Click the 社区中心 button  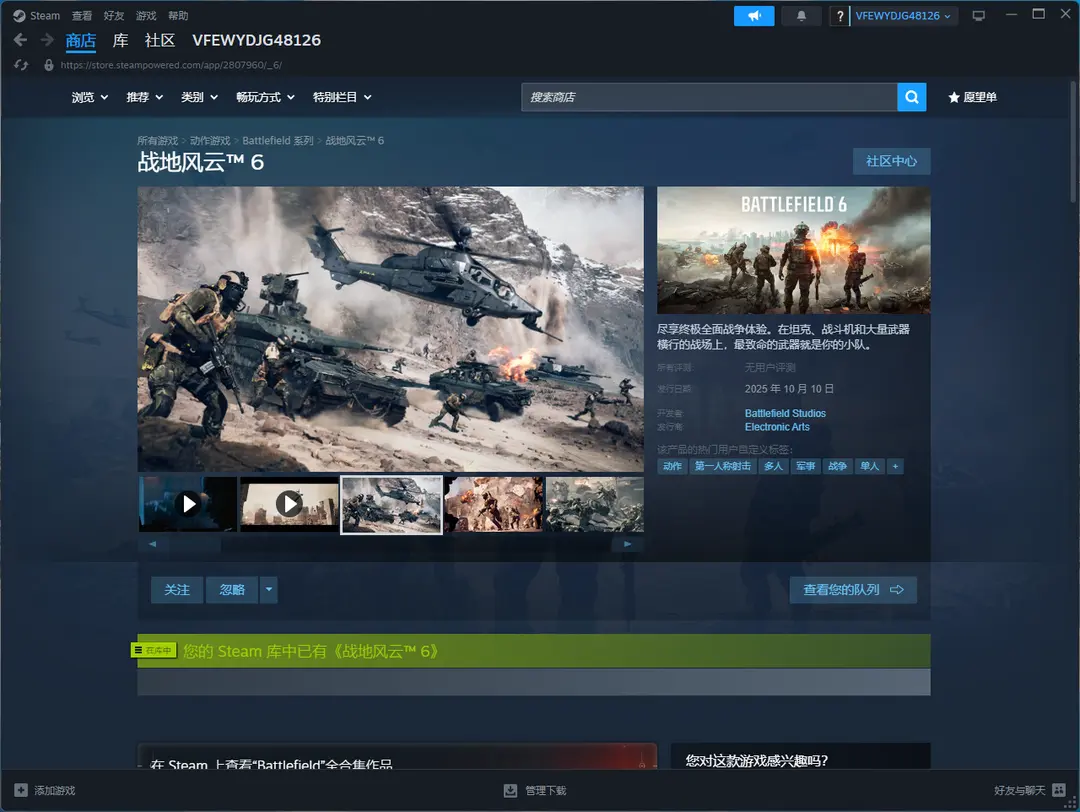click(891, 161)
